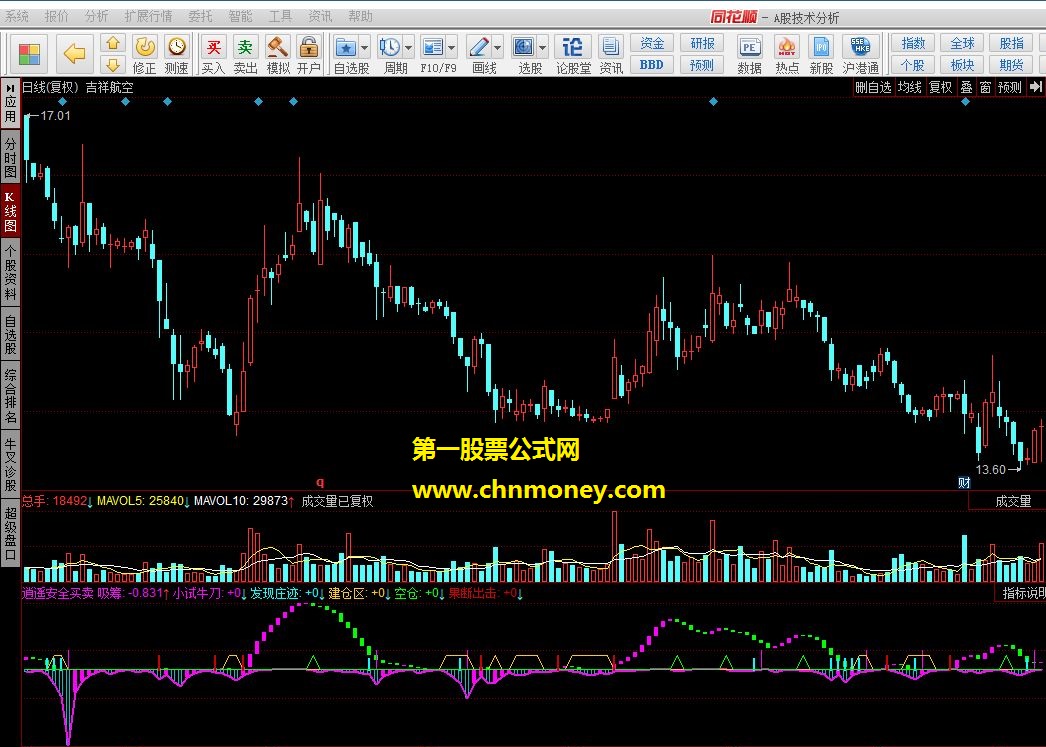Switch to the 应用 side tab

pyautogui.click(x=10, y=104)
